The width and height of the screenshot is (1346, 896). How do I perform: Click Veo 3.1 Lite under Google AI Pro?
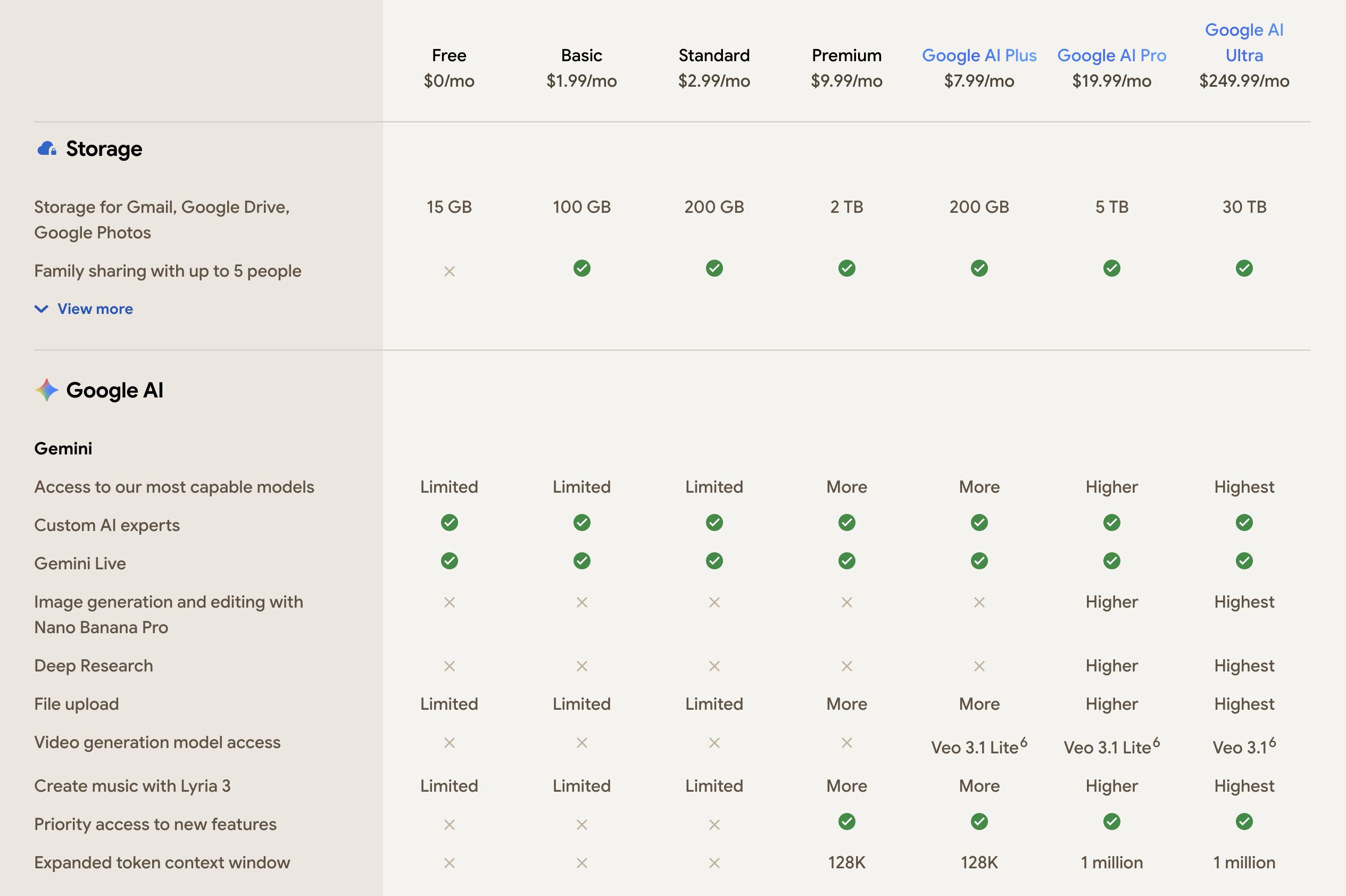(1112, 746)
